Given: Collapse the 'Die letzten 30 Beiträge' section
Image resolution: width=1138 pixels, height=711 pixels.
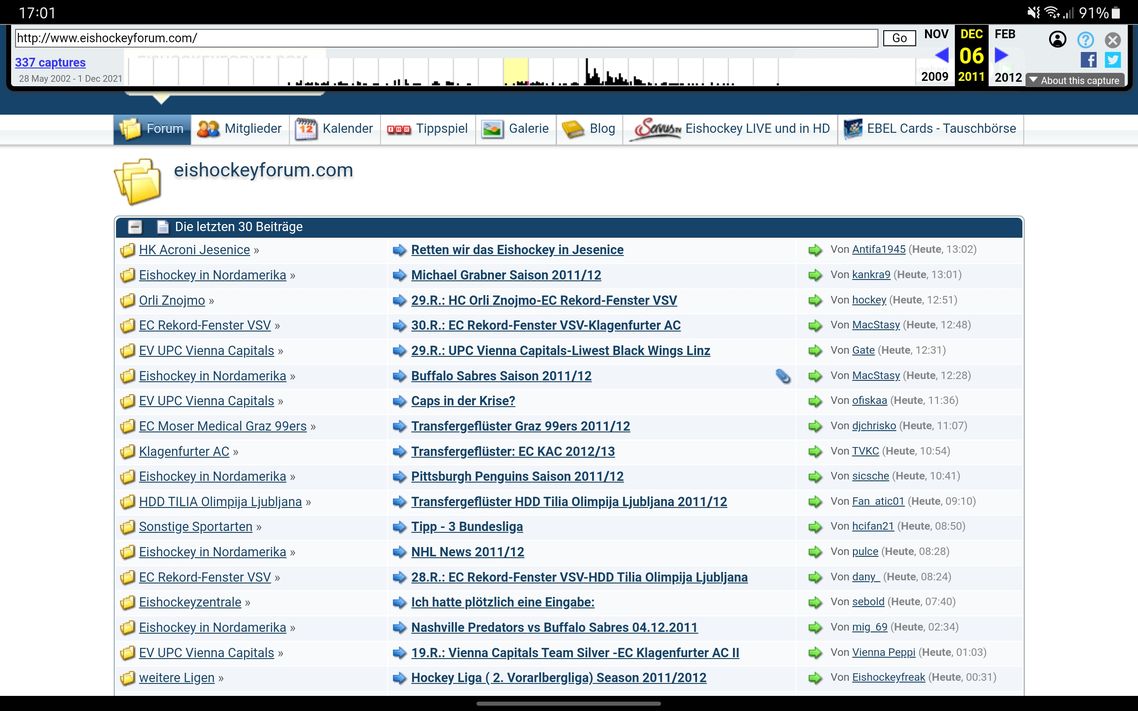Looking at the screenshot, I should (x=135, y=227).
